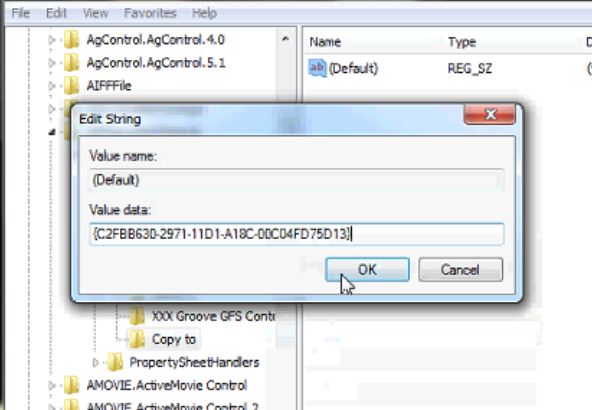The image size is (592, 410).
Task: Click the Cancel button
Action: pos(461,270)
